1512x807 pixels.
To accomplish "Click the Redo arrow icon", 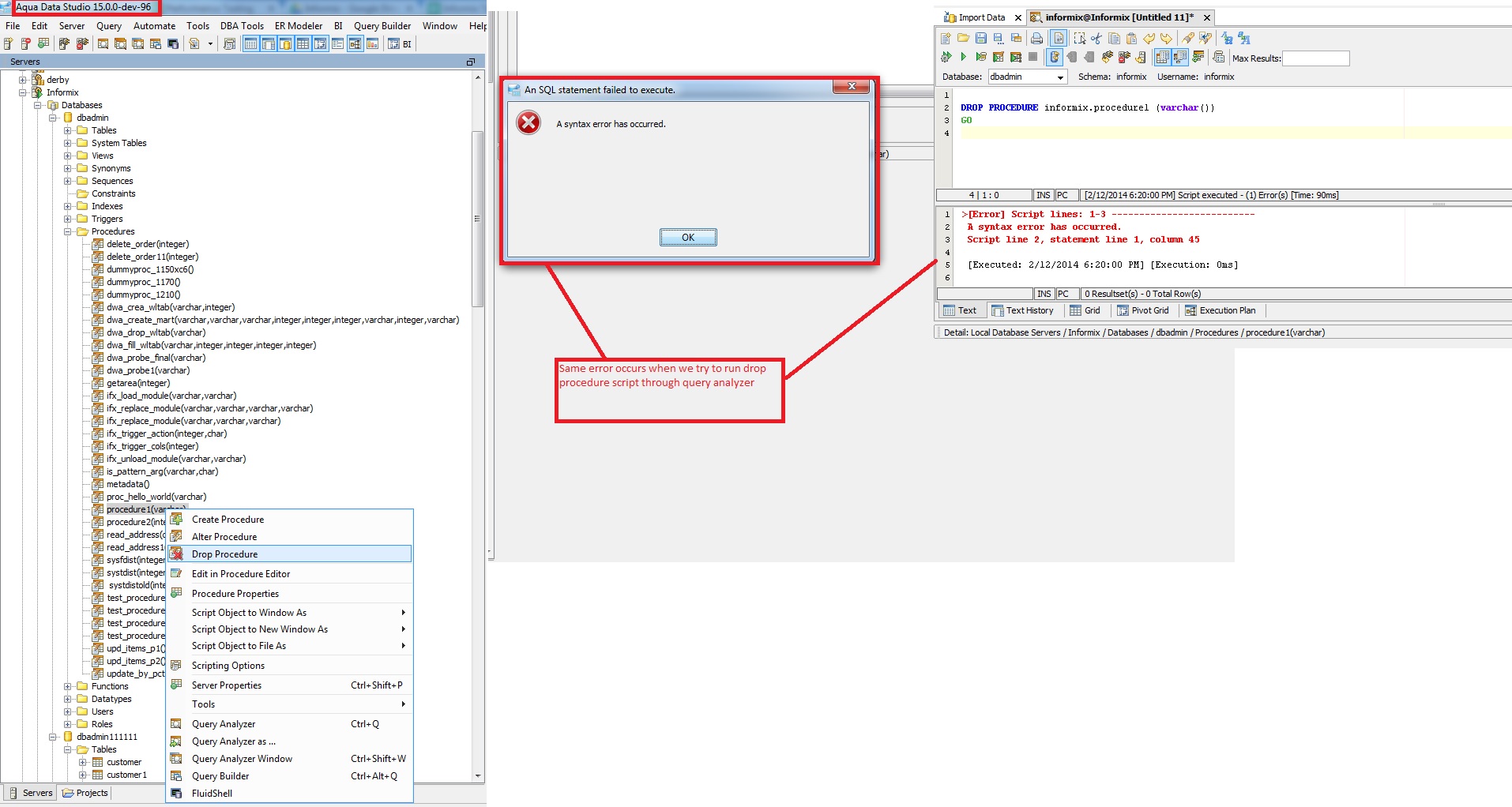I will pos(1166,38).
